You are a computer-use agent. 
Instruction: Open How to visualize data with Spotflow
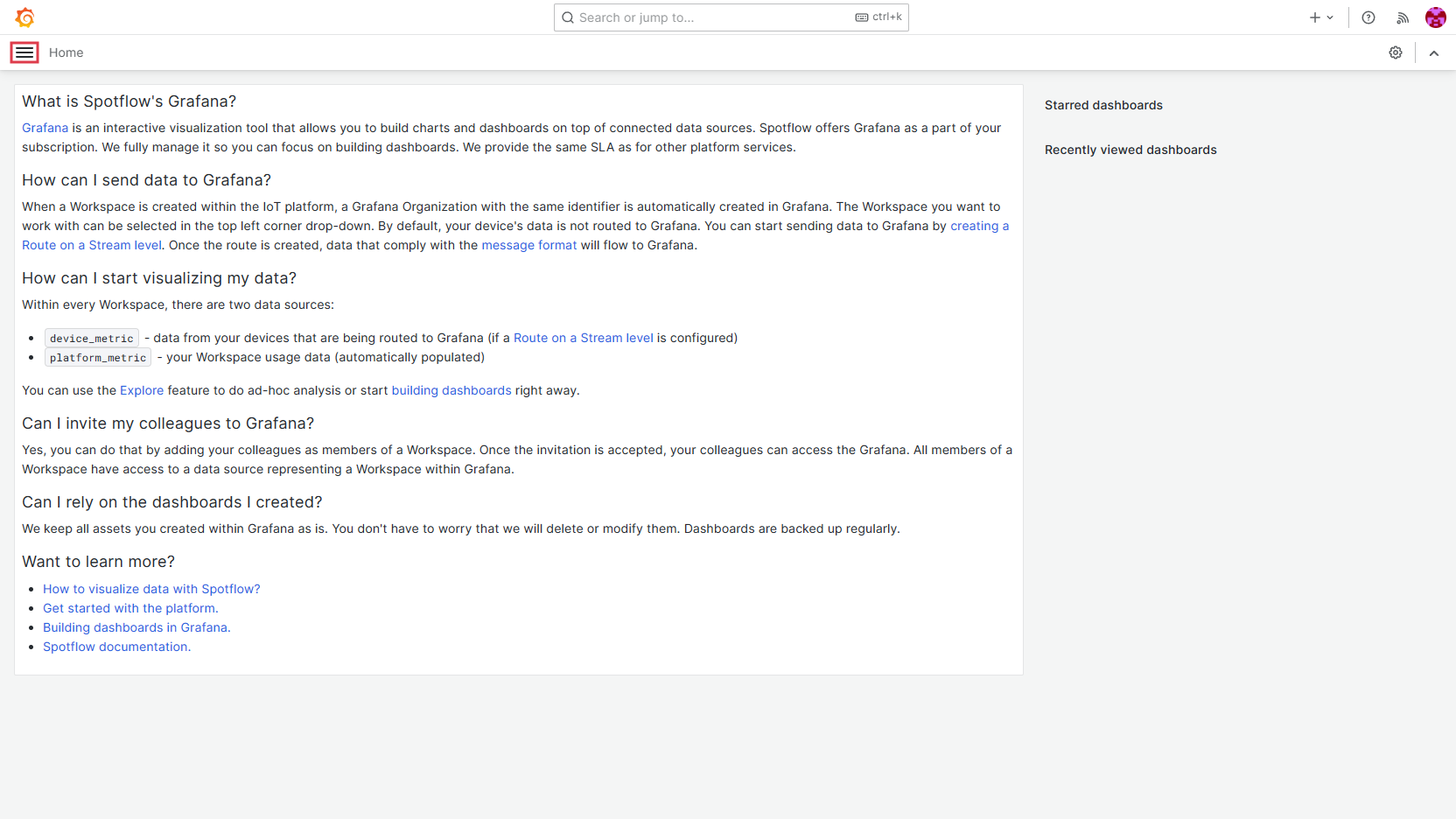tap(151, 589)
